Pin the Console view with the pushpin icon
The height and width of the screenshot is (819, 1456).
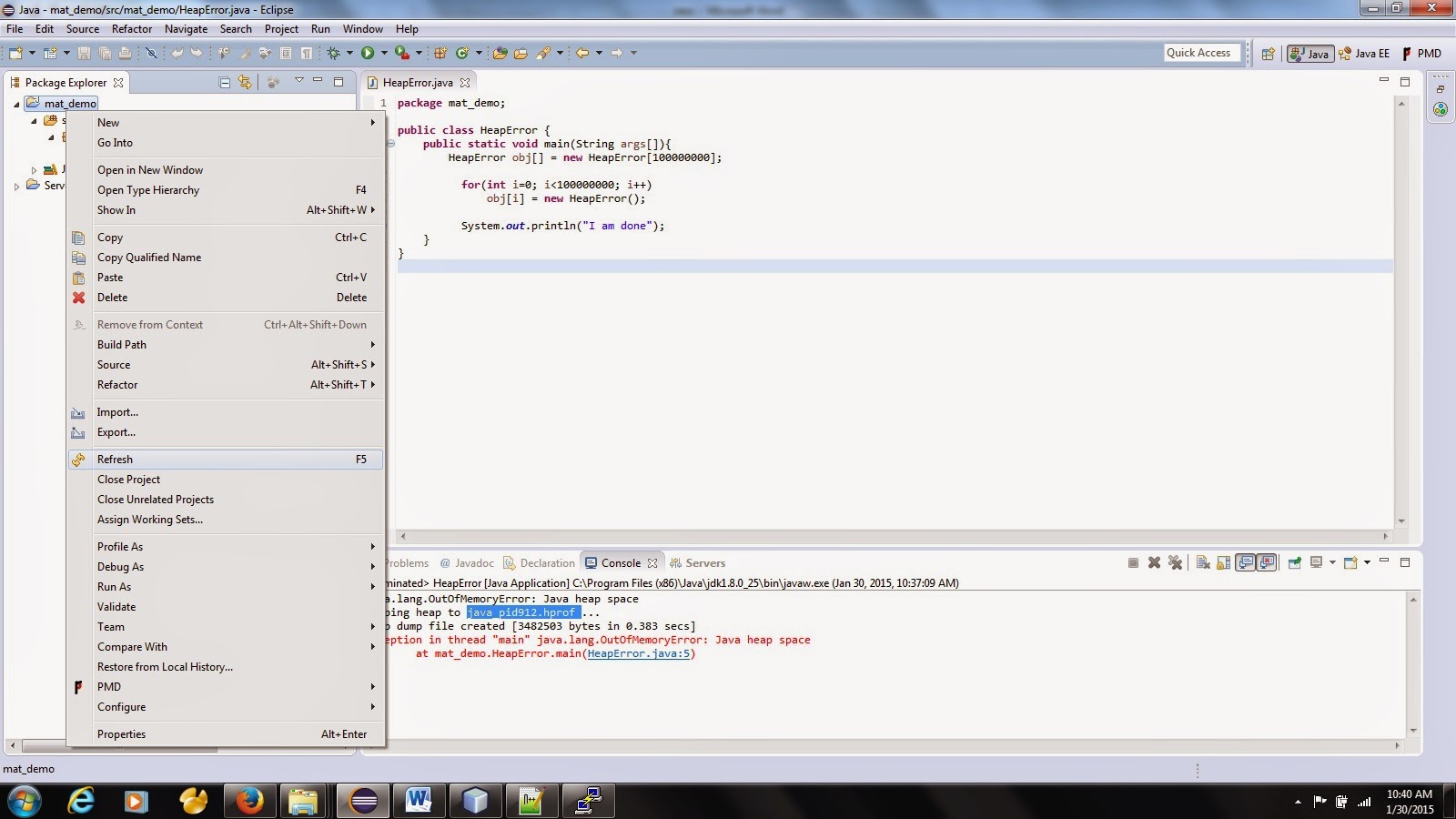point(1295,562)
